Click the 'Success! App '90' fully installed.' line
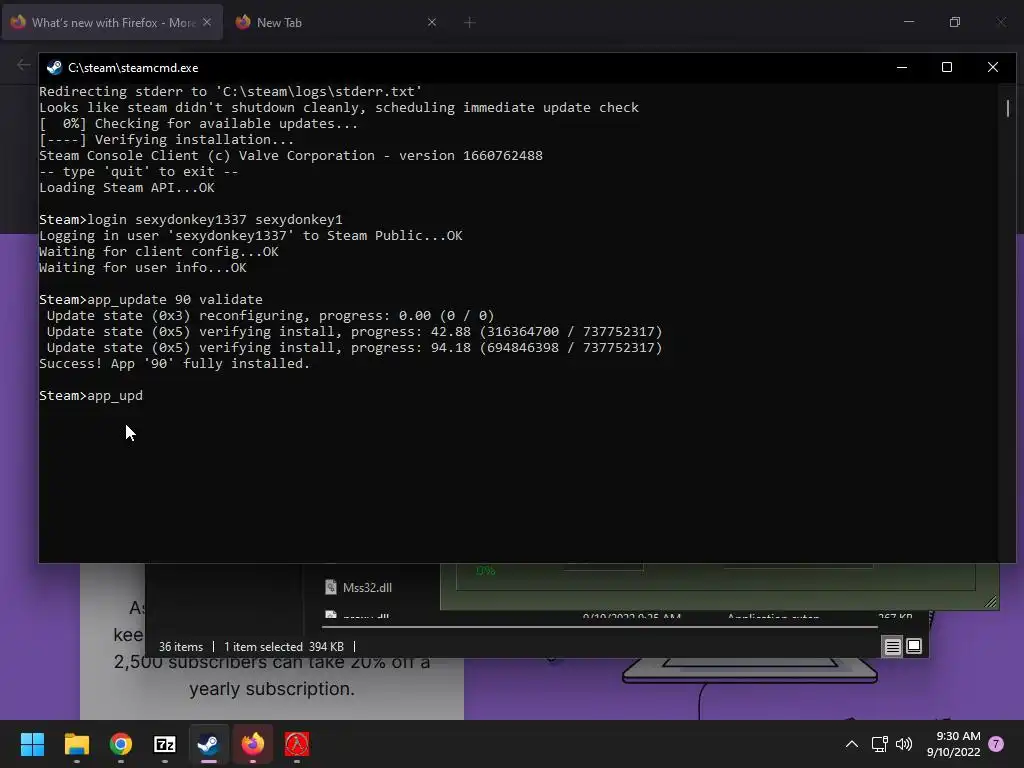This screenshot has height=768, width=1024. (x=174, y=364)
